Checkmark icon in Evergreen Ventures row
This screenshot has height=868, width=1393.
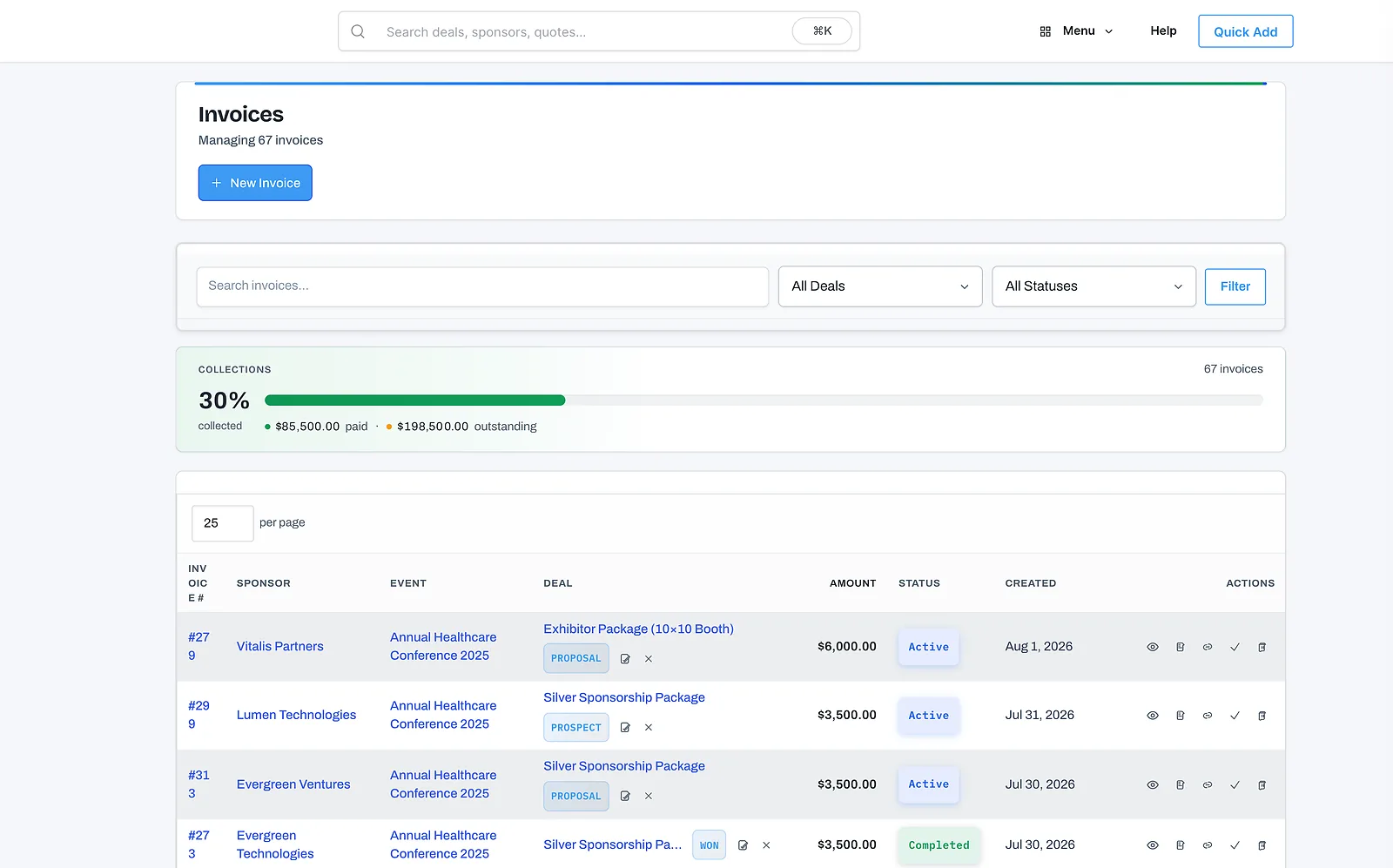[1235, 784]
